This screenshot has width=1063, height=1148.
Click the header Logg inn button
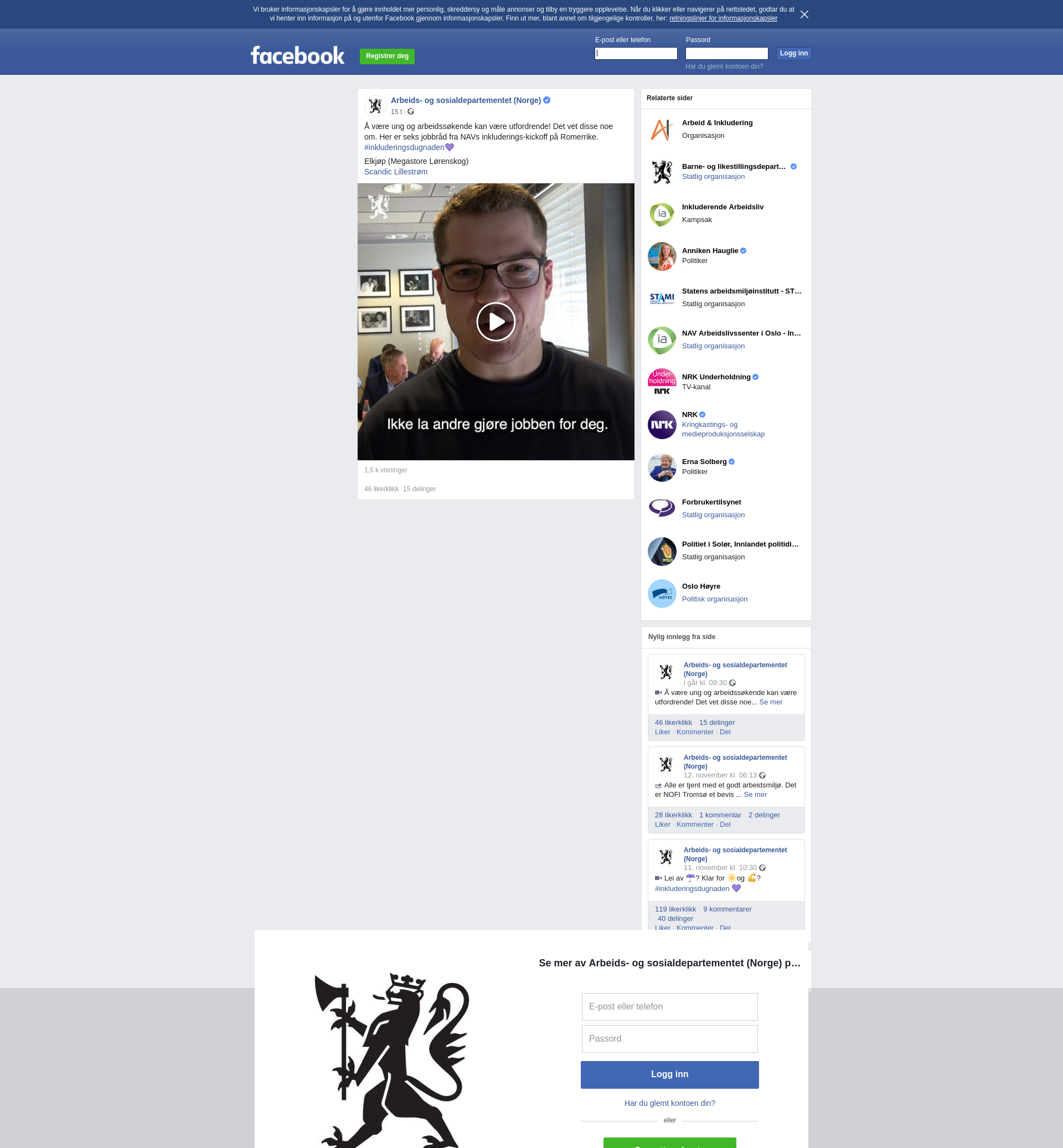794,54
